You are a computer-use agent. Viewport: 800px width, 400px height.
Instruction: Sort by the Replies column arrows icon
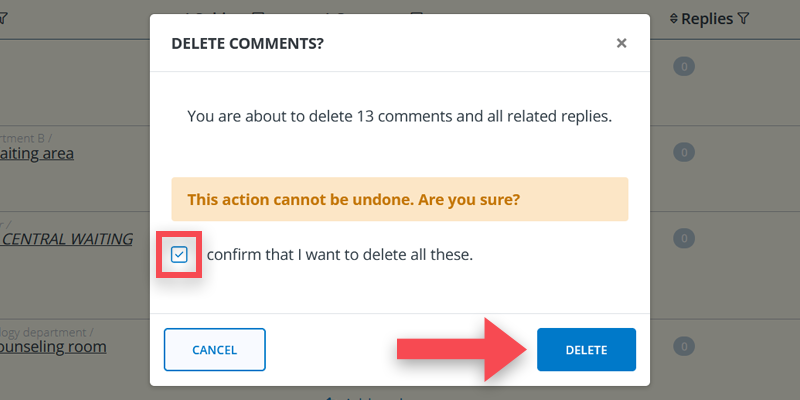point(673,18)
